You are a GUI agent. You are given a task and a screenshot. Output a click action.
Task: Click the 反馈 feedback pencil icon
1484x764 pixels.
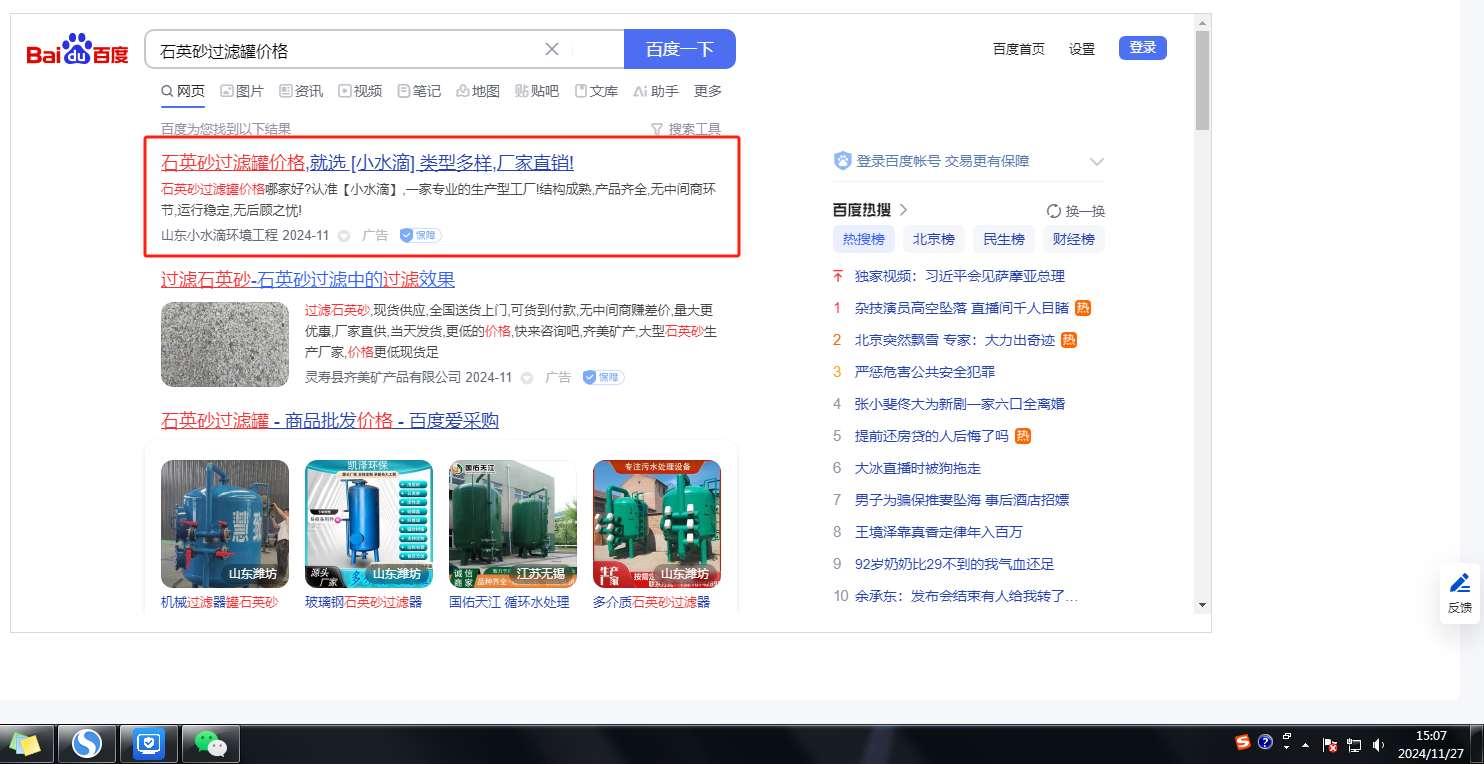[1459, 583]
